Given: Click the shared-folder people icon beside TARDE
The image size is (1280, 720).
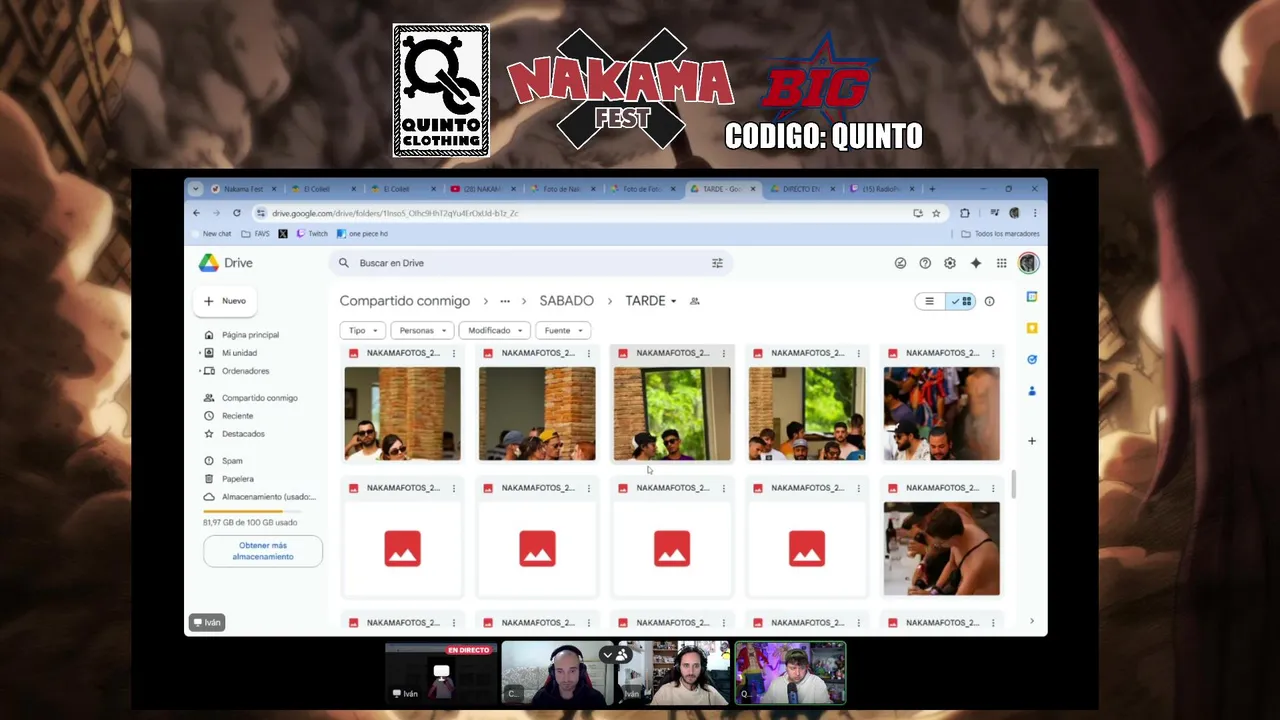Looking at the screenshot, I should (x=695, y=301).
